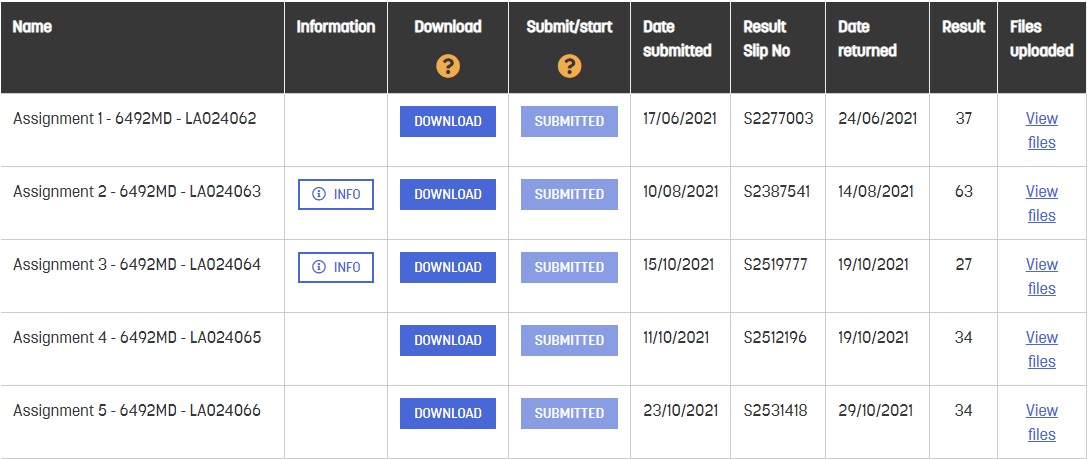Click the Submit/start column help question mark icon
Screen dimensions: 1087x459
coord(569,66)
